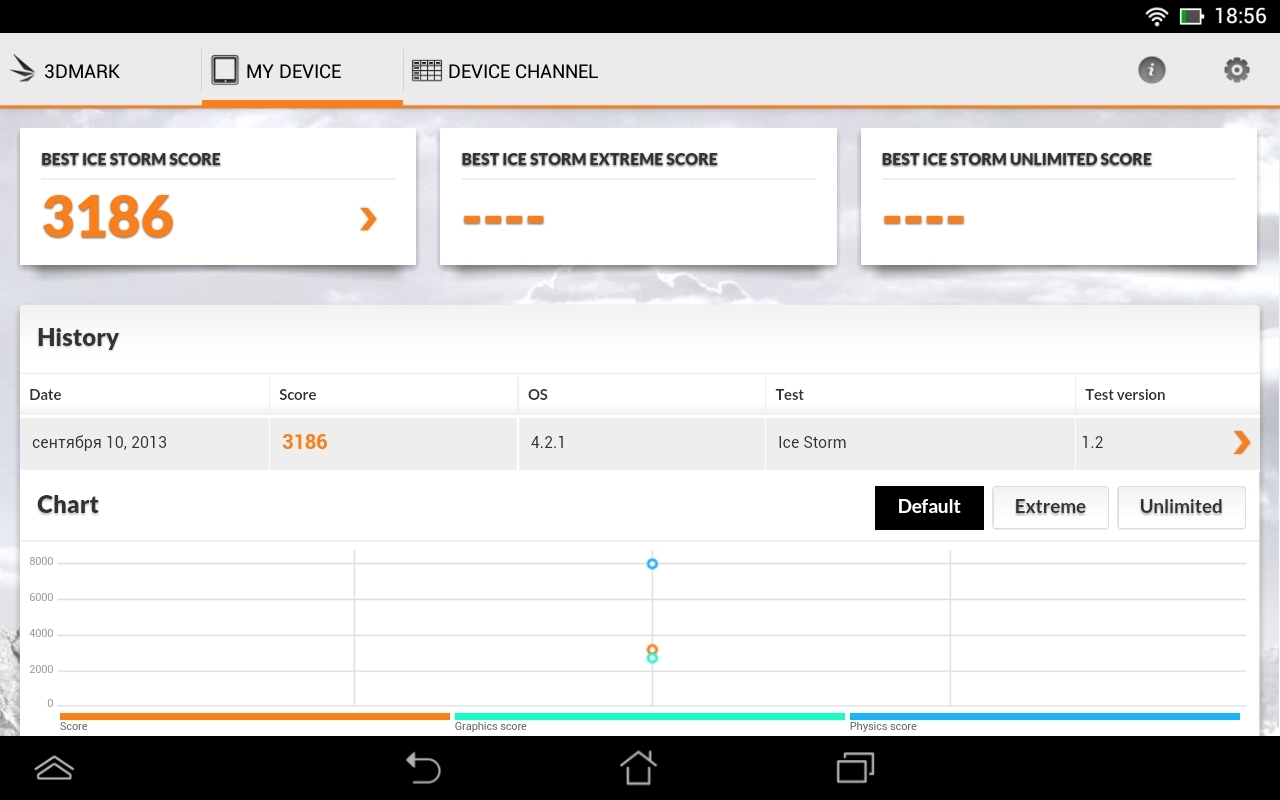Click the large 3186 best score

pos(108,217)
